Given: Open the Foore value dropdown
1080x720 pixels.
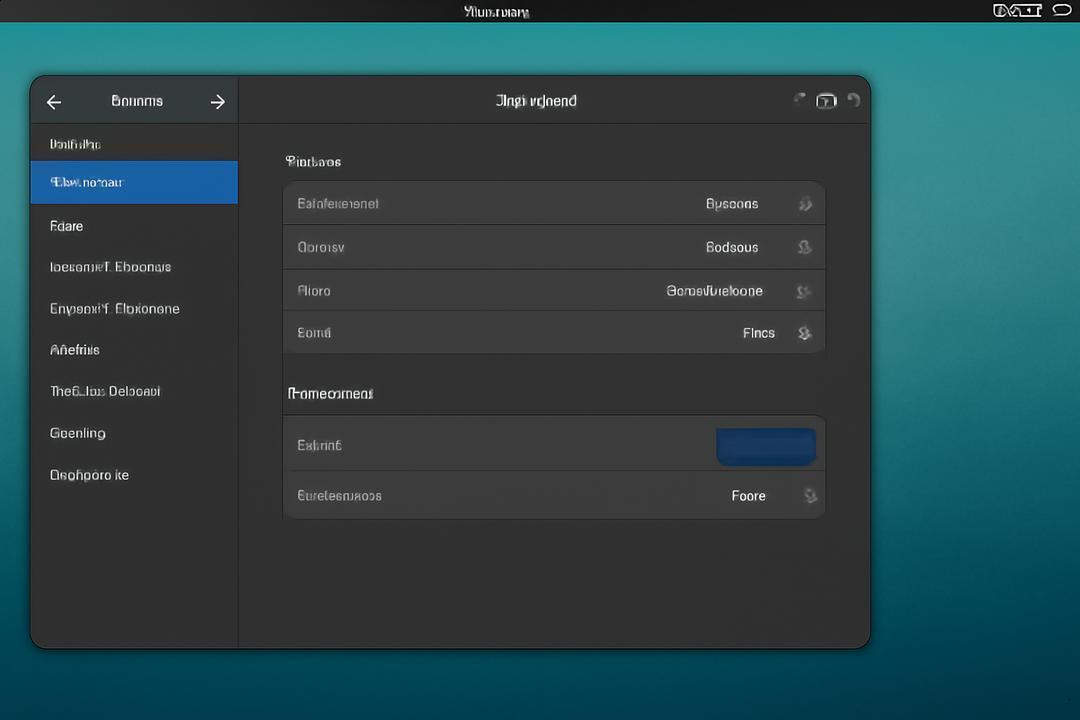Looking at the screenshot, I should tap(748, 496).
